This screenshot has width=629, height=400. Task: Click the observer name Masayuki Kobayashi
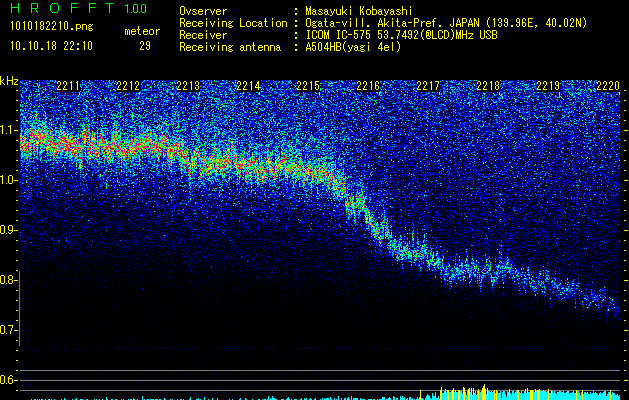click(x=359, y=11)
